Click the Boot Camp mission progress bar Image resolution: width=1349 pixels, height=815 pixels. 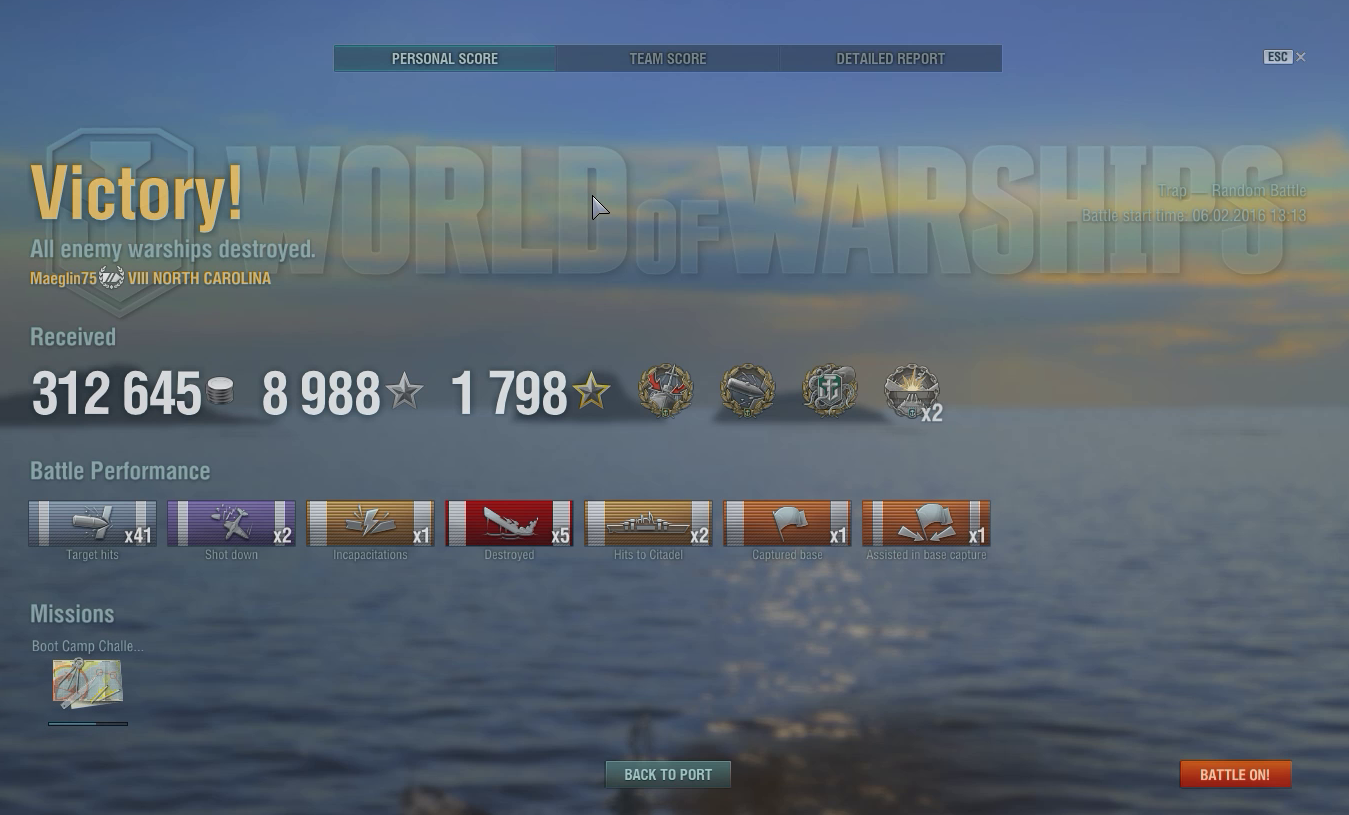(88, 723)
